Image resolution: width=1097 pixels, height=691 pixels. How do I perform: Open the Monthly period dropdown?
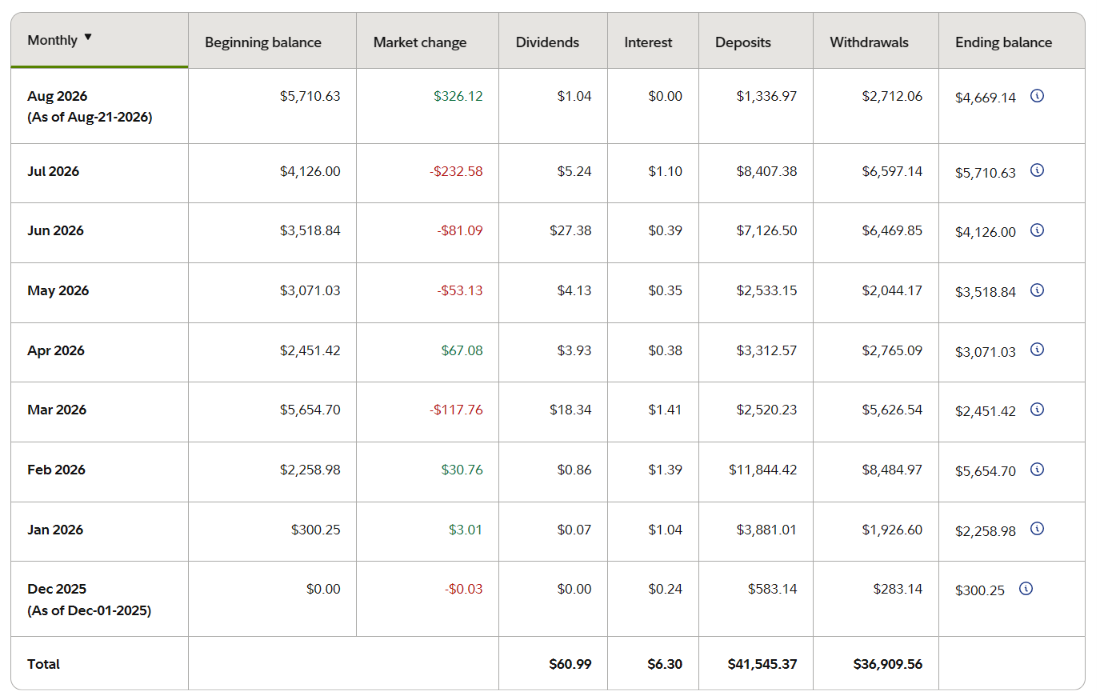(59, 40)
